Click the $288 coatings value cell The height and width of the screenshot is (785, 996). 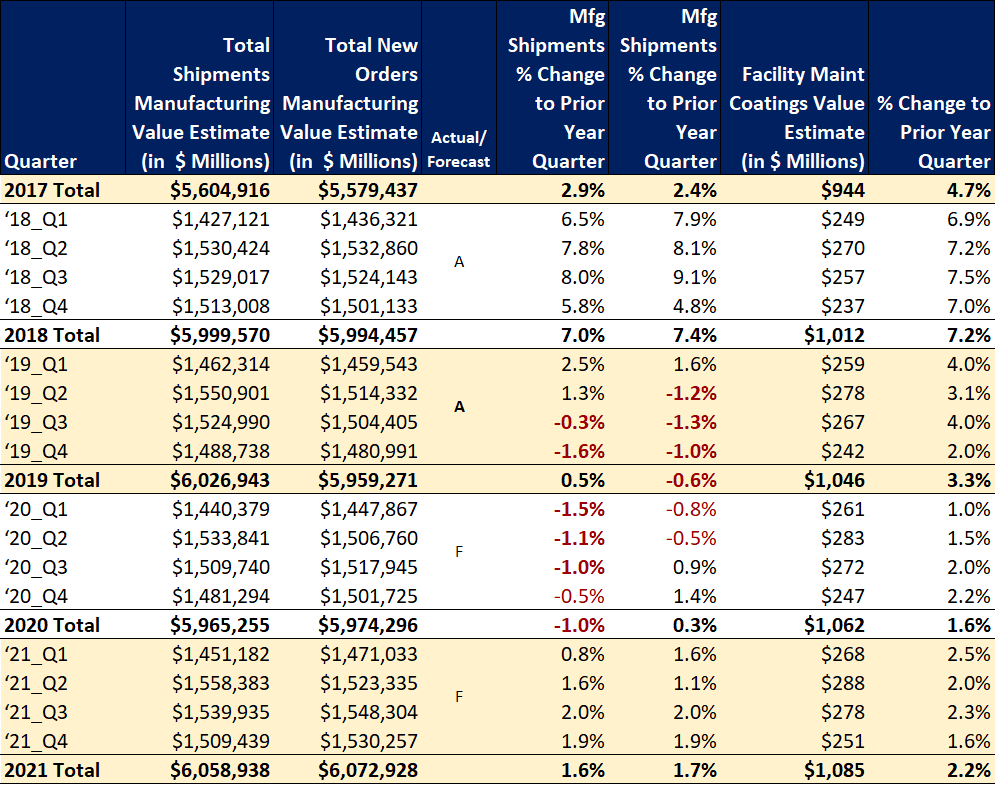pos(844,683)
